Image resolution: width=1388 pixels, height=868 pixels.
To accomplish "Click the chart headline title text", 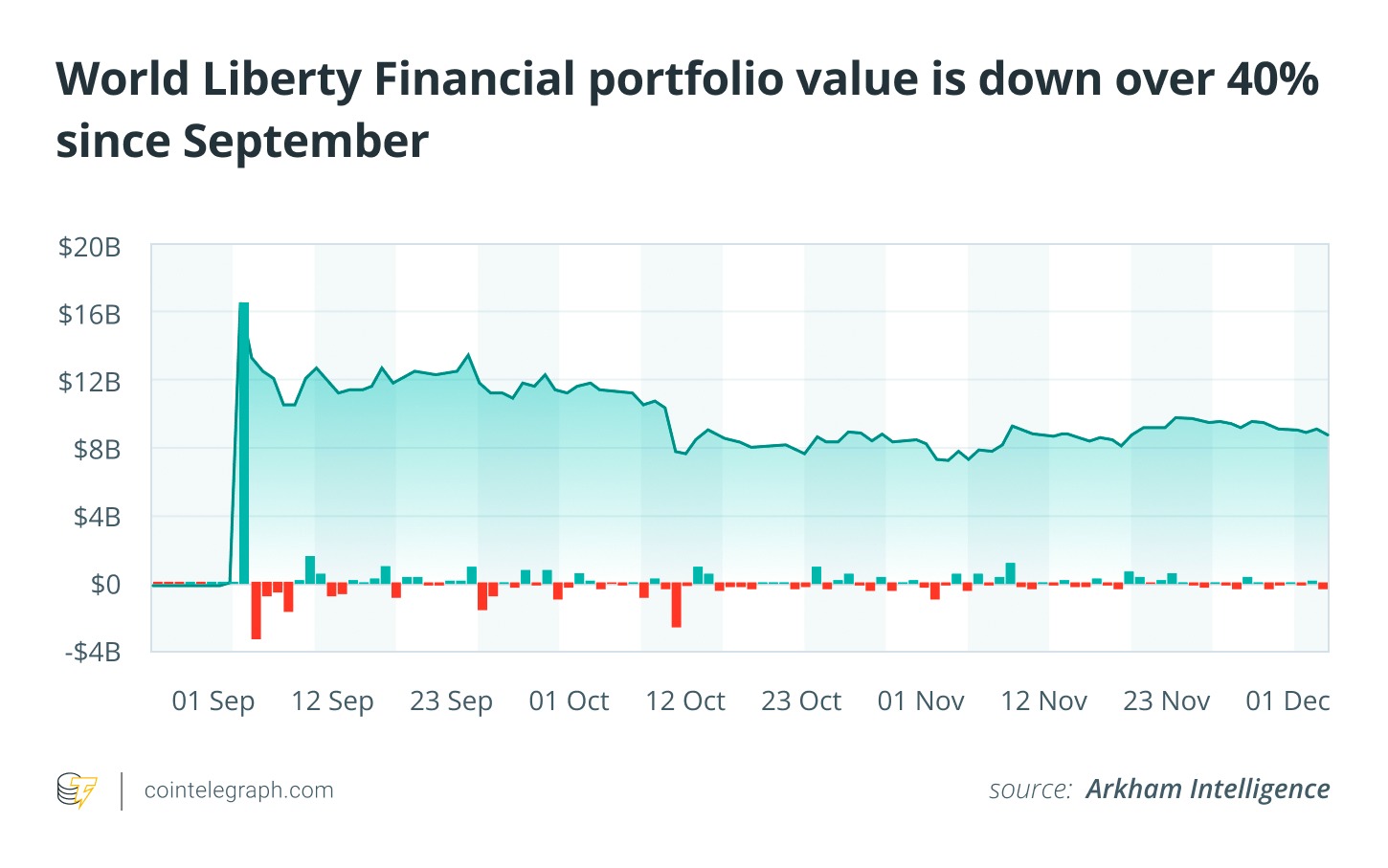I will [x=686, y=109].
